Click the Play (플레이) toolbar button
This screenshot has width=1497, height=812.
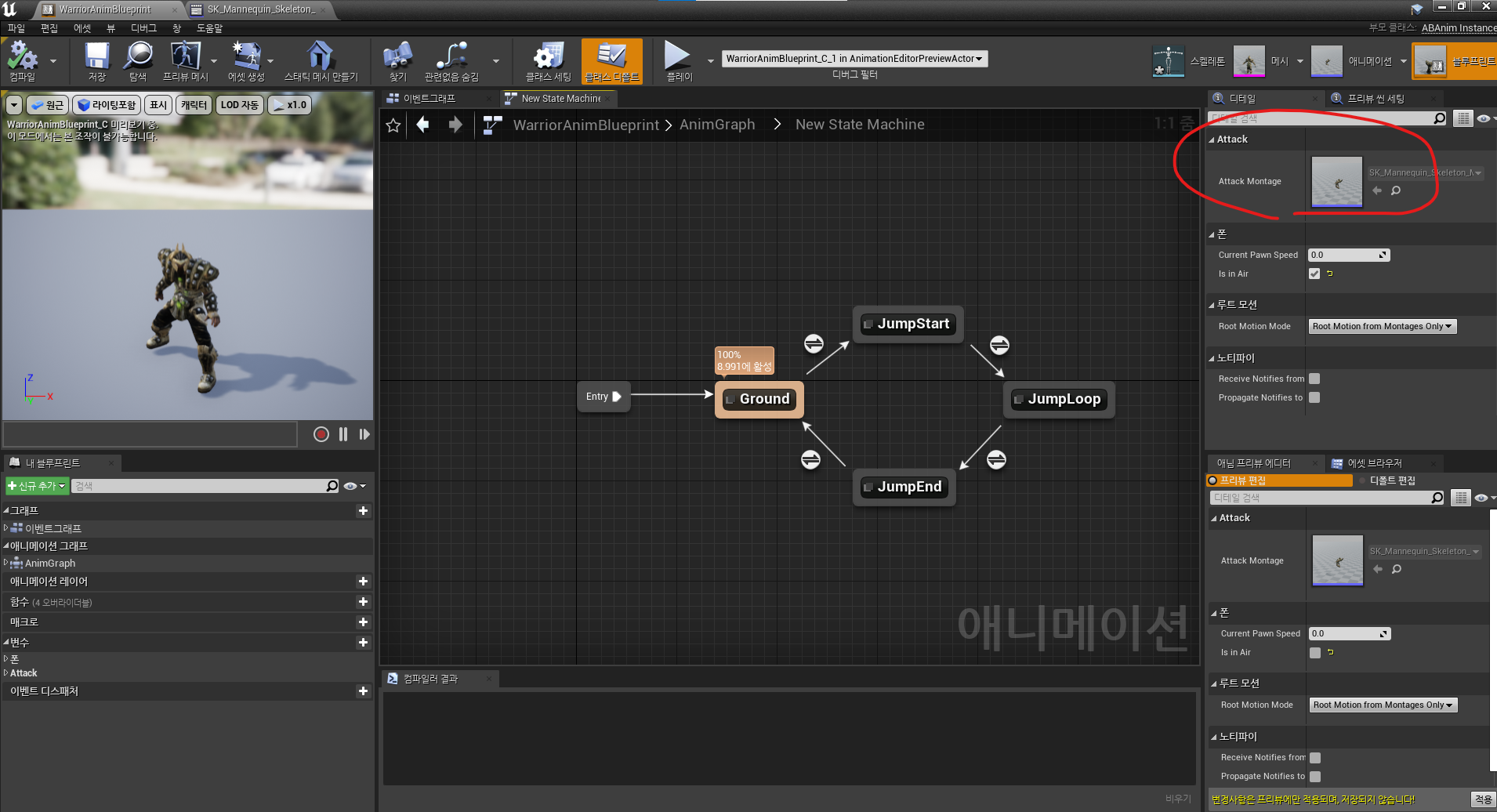(x=679, y=60)
